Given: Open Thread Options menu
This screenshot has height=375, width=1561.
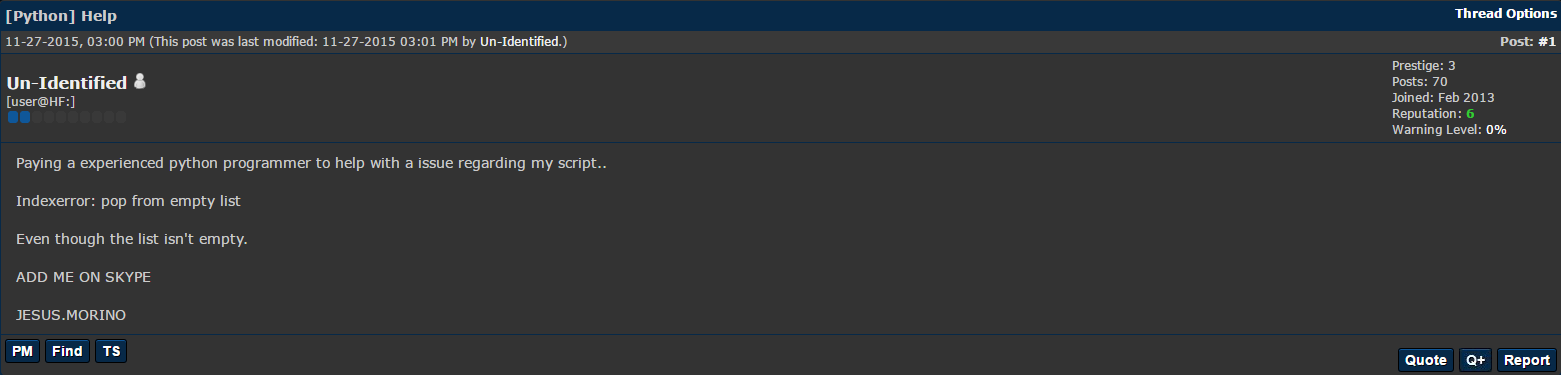Looking at the screenshot, I should click(x=1506, y=14).
